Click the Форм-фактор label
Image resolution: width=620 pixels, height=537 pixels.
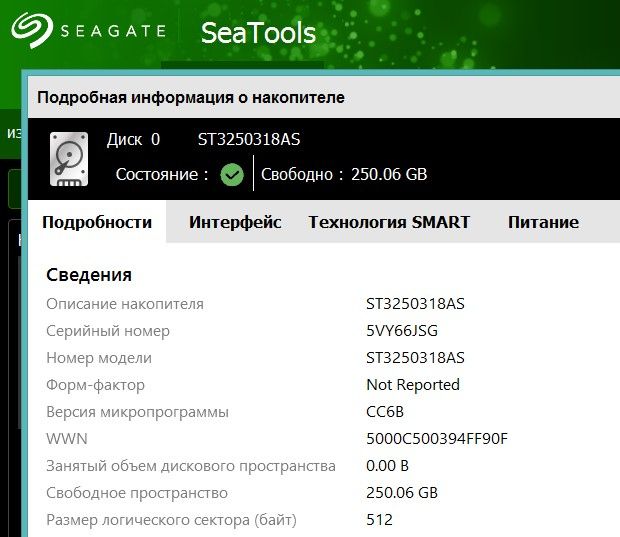click(x=95, y=385)
